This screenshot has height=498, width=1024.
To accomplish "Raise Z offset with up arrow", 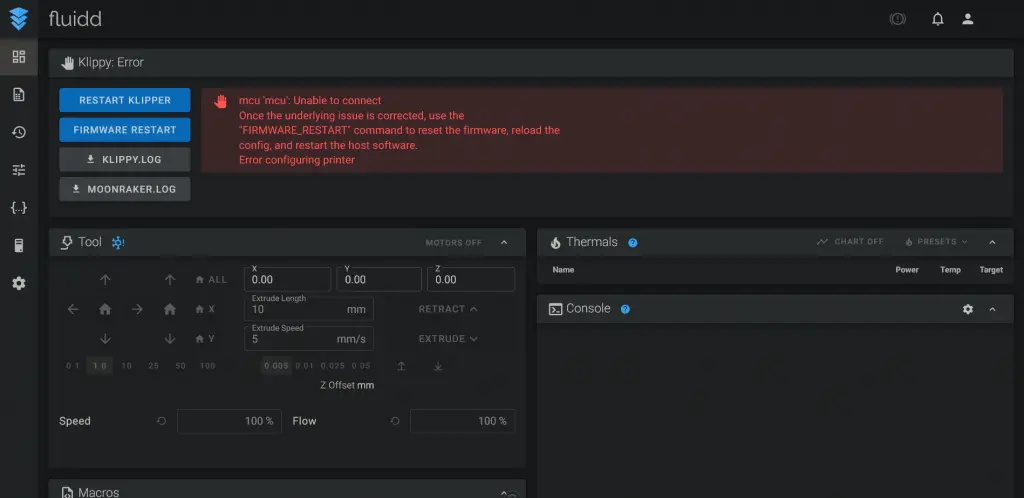I will (x=402, y=366).
